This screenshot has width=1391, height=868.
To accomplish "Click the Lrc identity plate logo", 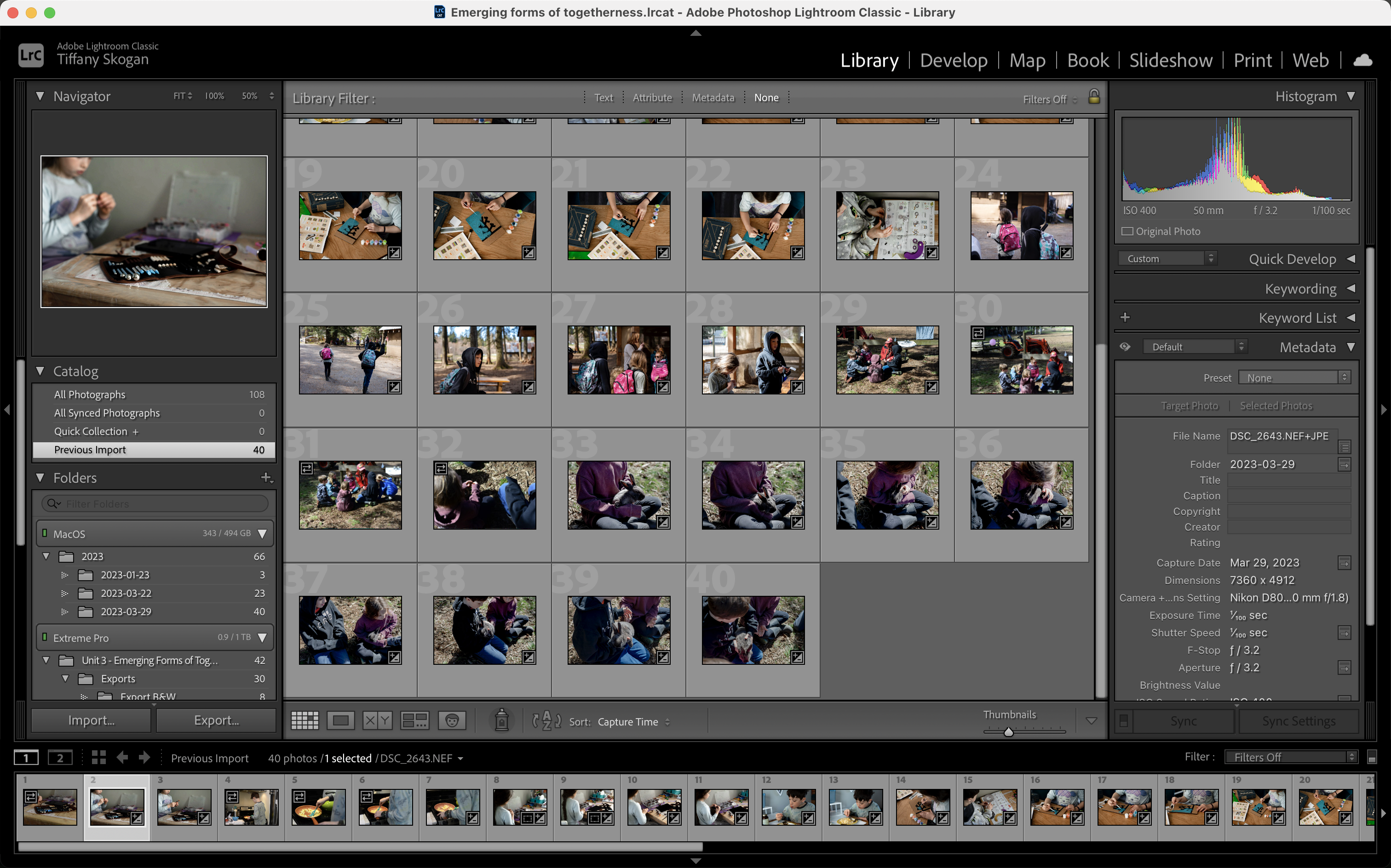I will tap(30, 55).
